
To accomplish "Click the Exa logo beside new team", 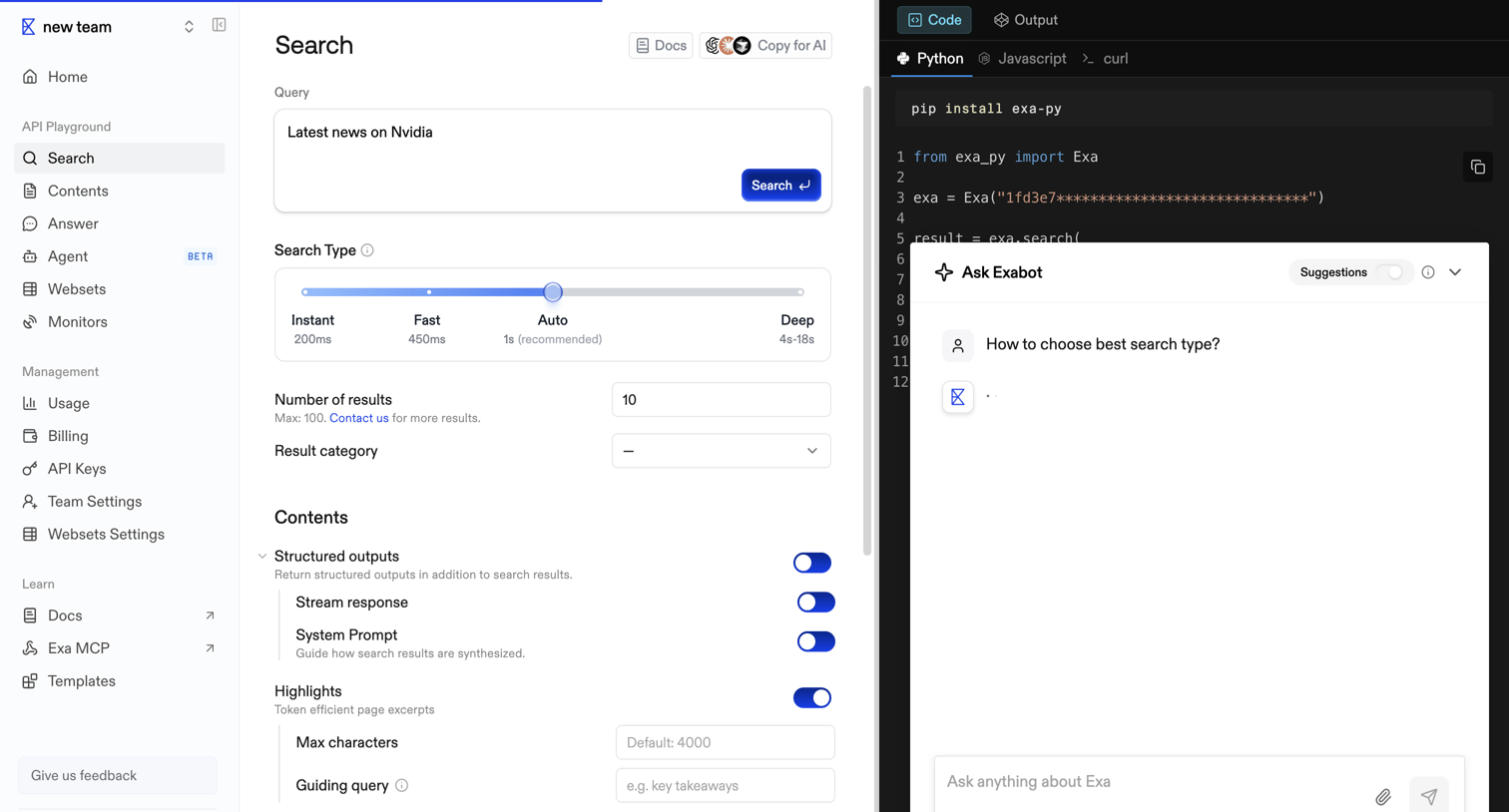I will pyautogui.click(x=28, y=27).
